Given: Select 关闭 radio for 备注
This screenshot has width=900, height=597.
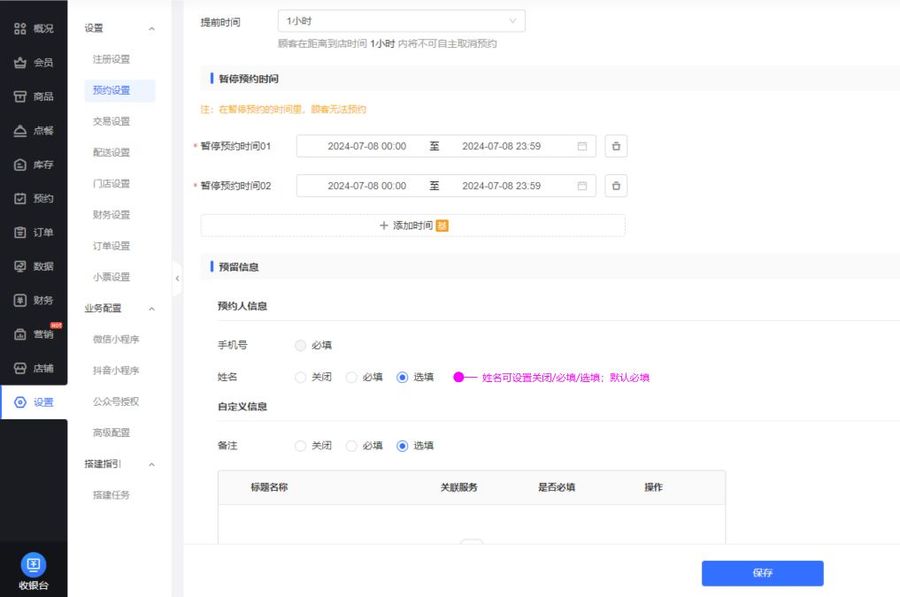Looking at the screenshot, I should (301, 446).
